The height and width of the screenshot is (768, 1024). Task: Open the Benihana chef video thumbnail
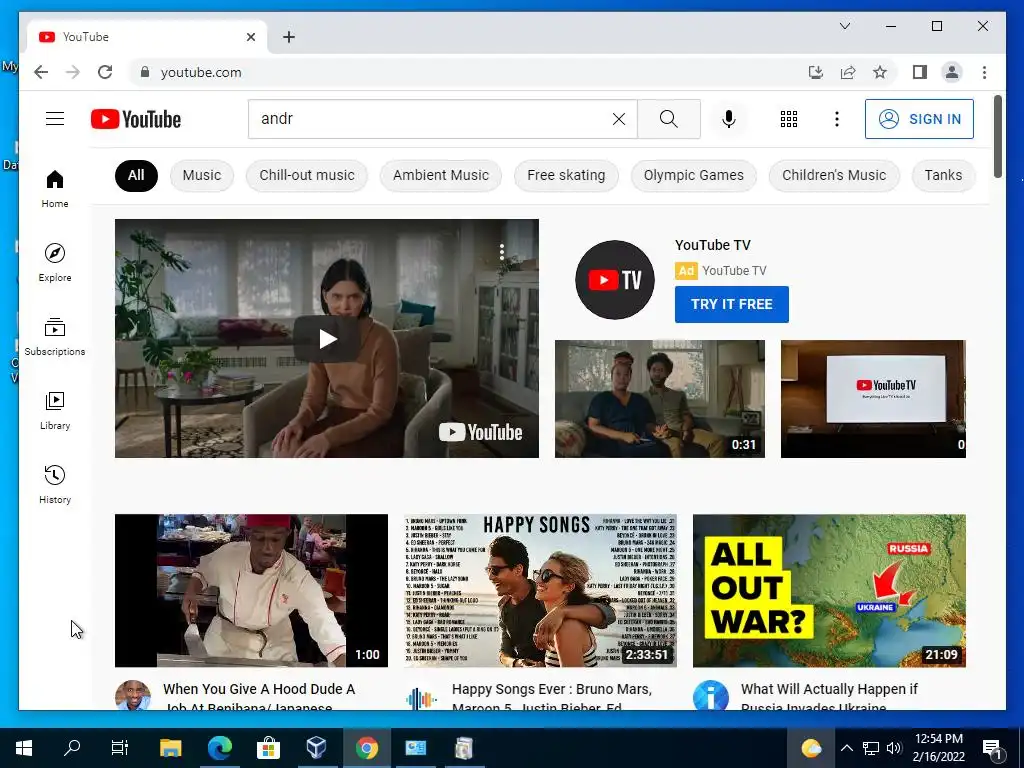(251, 590)
